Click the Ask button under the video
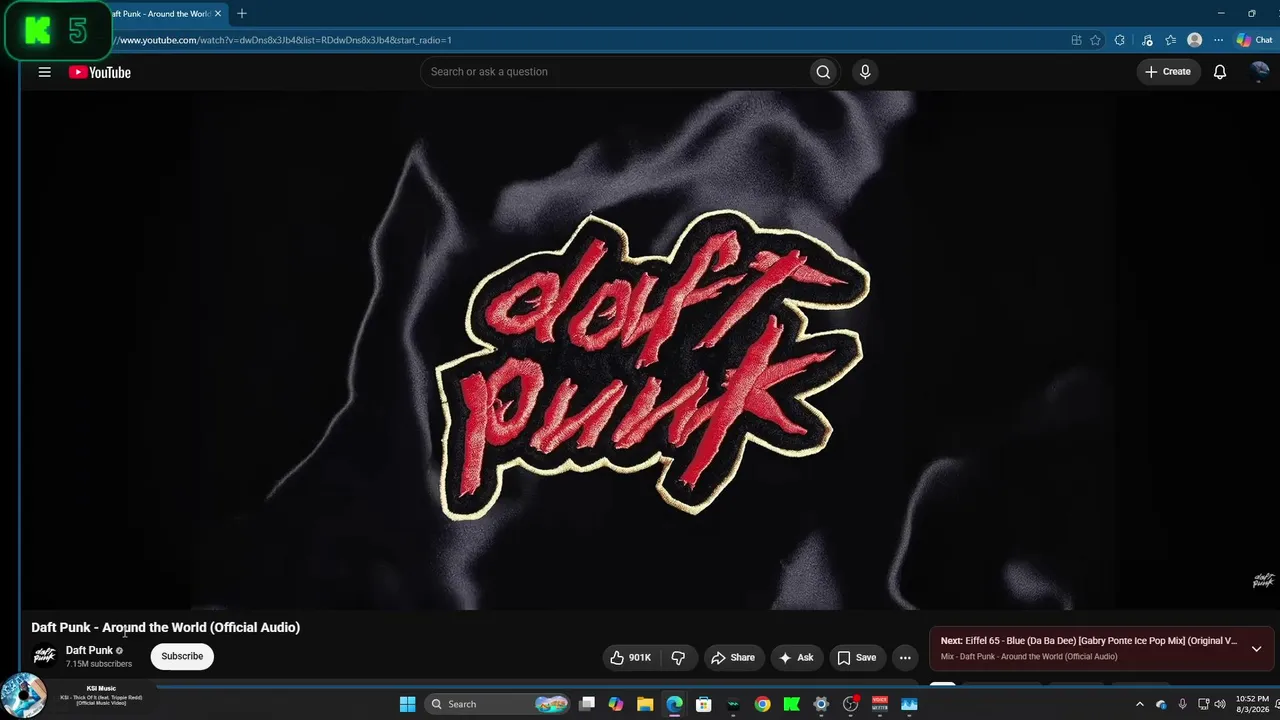Screen dimensions: 1280x720 (x=796, y=657)
